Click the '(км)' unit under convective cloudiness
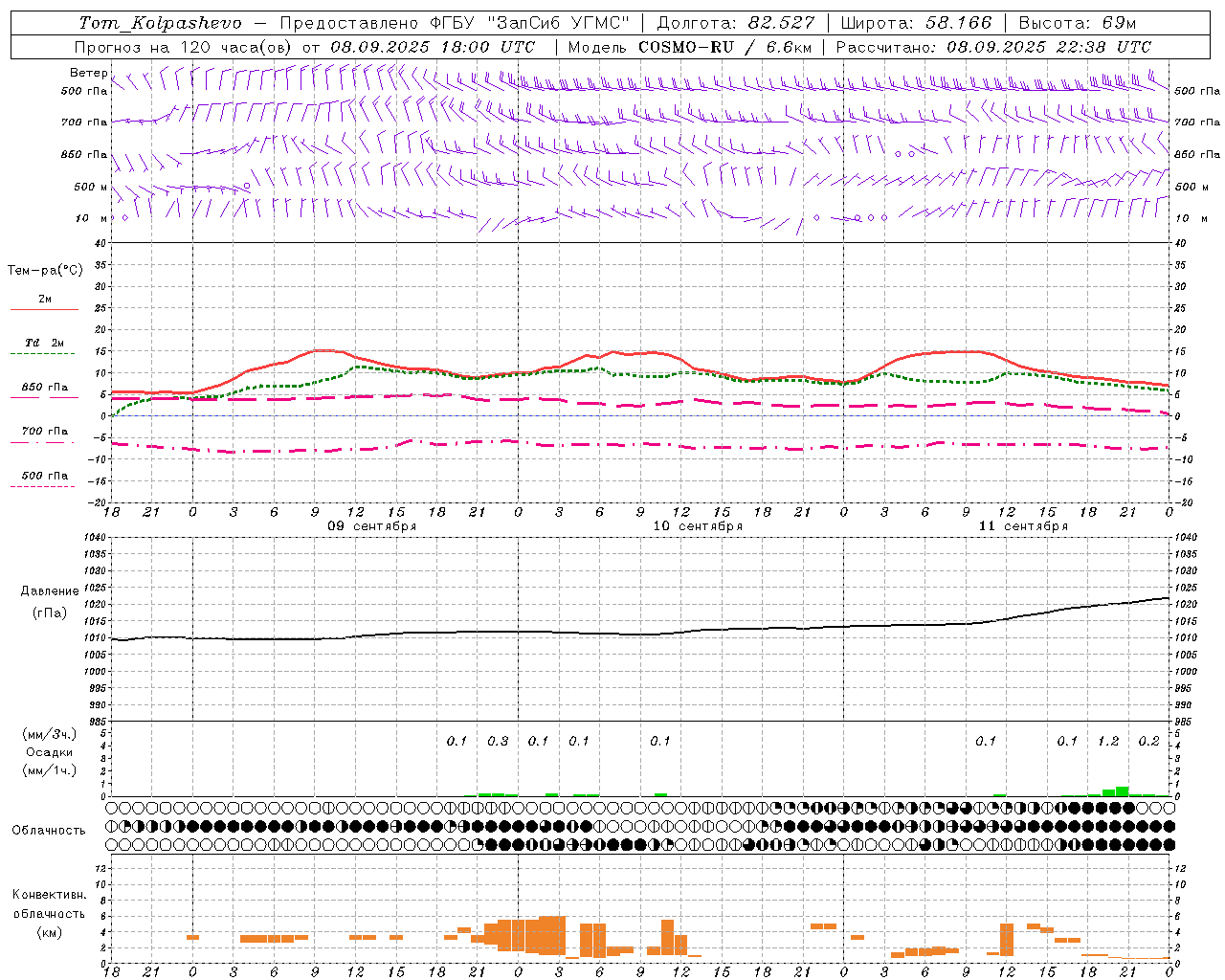 (x=50, y=932)
